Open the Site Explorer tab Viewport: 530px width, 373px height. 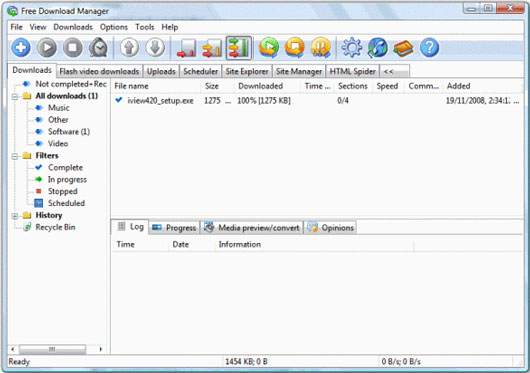247,71
